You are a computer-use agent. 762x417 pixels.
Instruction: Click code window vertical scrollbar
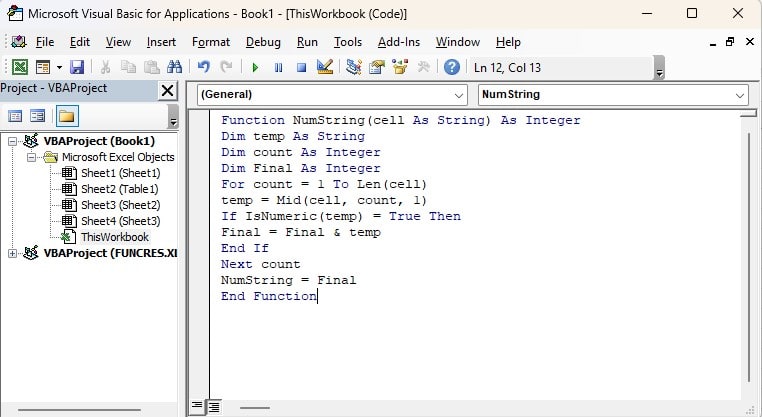click(748, 255)
